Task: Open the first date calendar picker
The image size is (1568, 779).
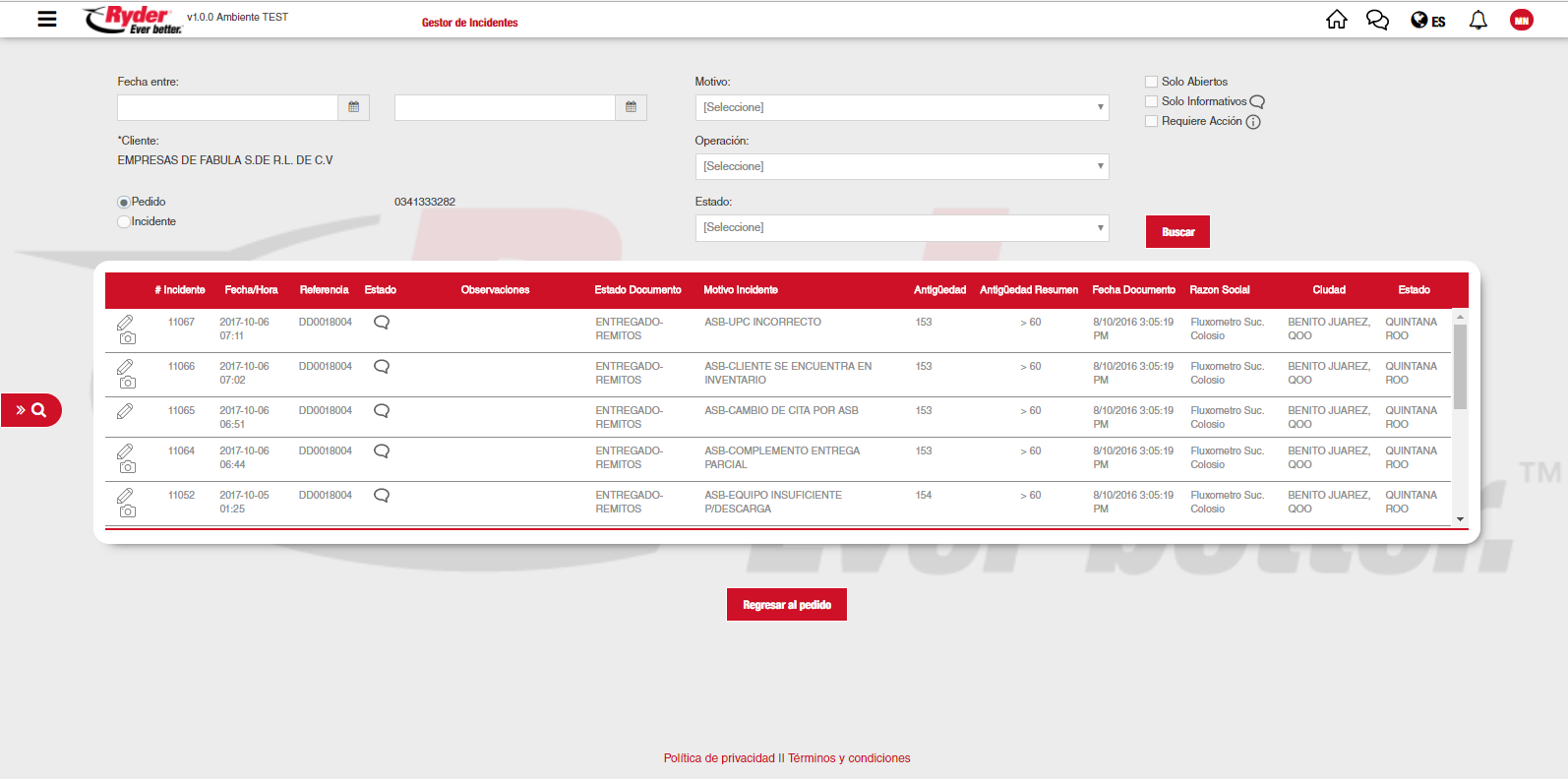Action: point(353,107)
